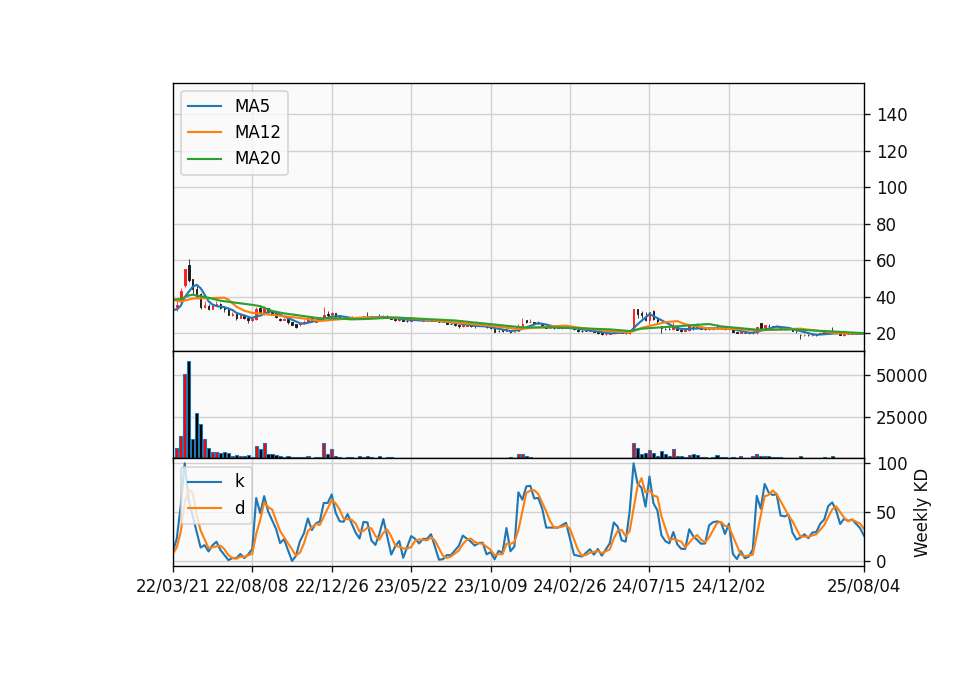Viewport: 960px width, 690px height.
Task: Click the d legend entry
Action: [239, 508]
